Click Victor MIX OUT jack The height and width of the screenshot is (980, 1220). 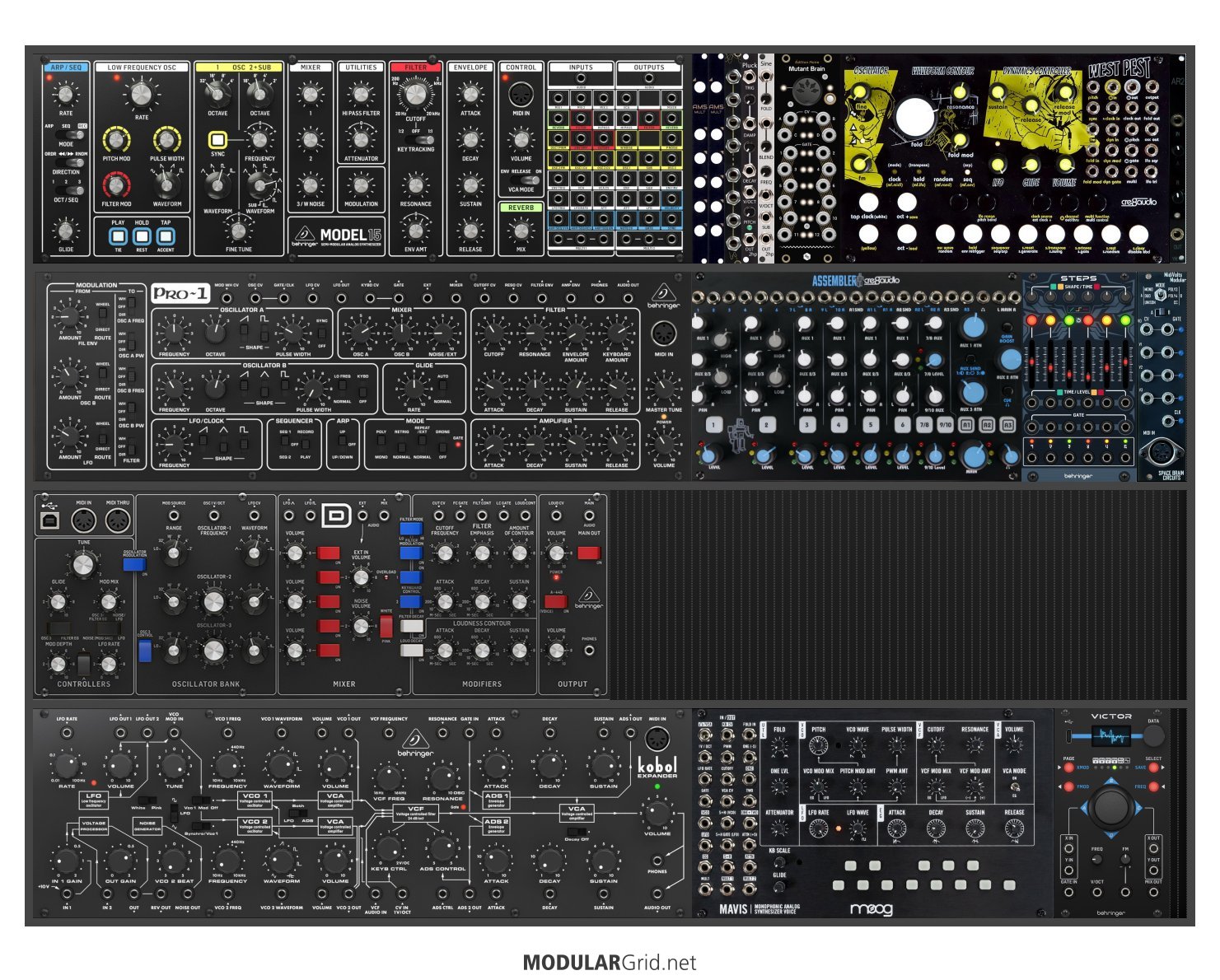pos(1153,892)
